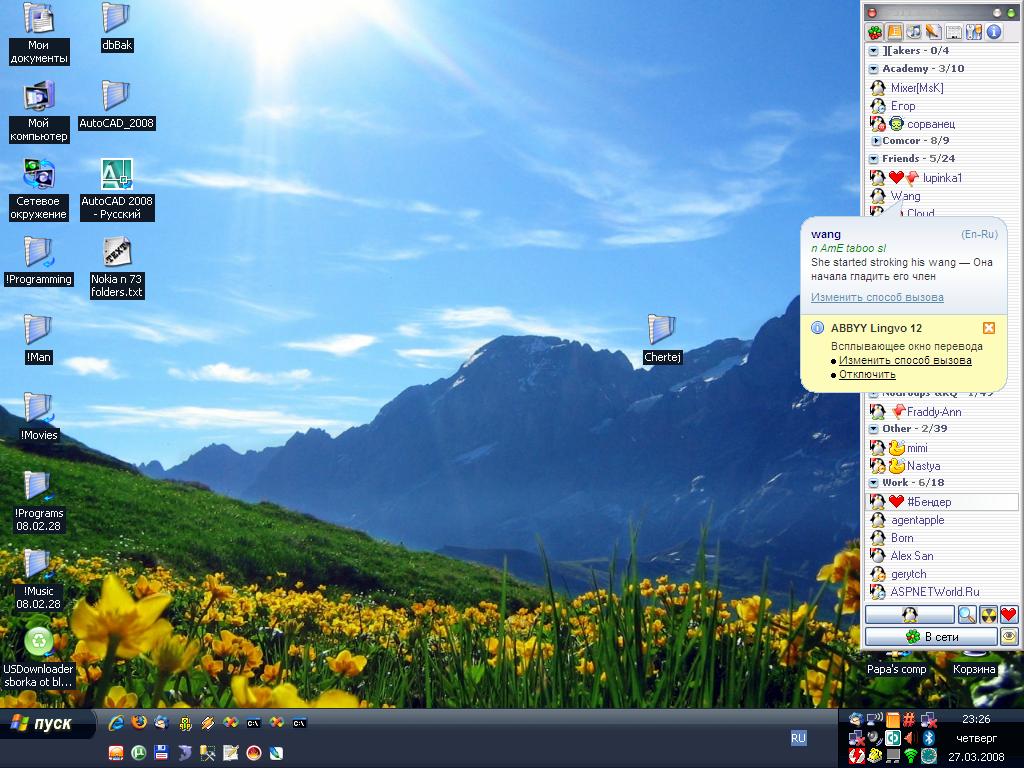
Task: Click the orange speaker volume tray icon
Action: 910,738
